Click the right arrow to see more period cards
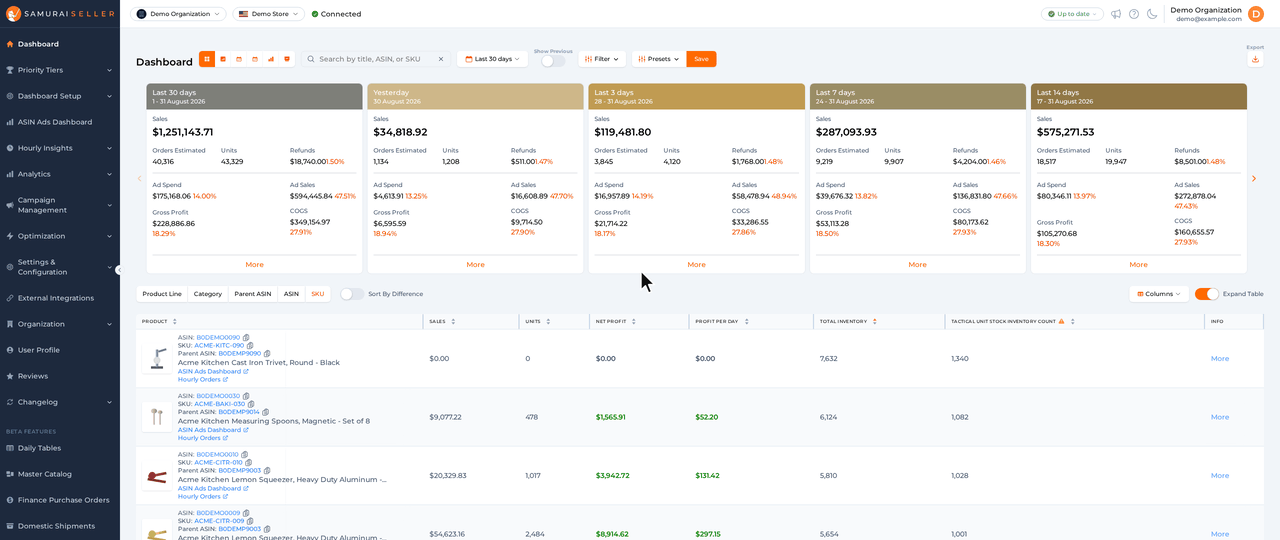This screenshot has width=1280, height=540. 1254,178
